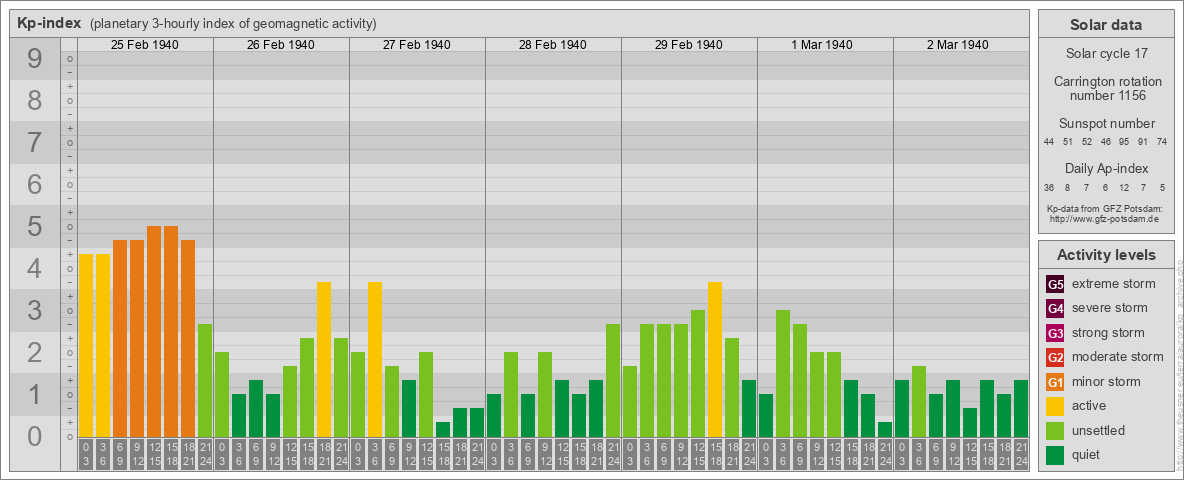Click the Daily Ap-index label

(x=1106, y=168)
